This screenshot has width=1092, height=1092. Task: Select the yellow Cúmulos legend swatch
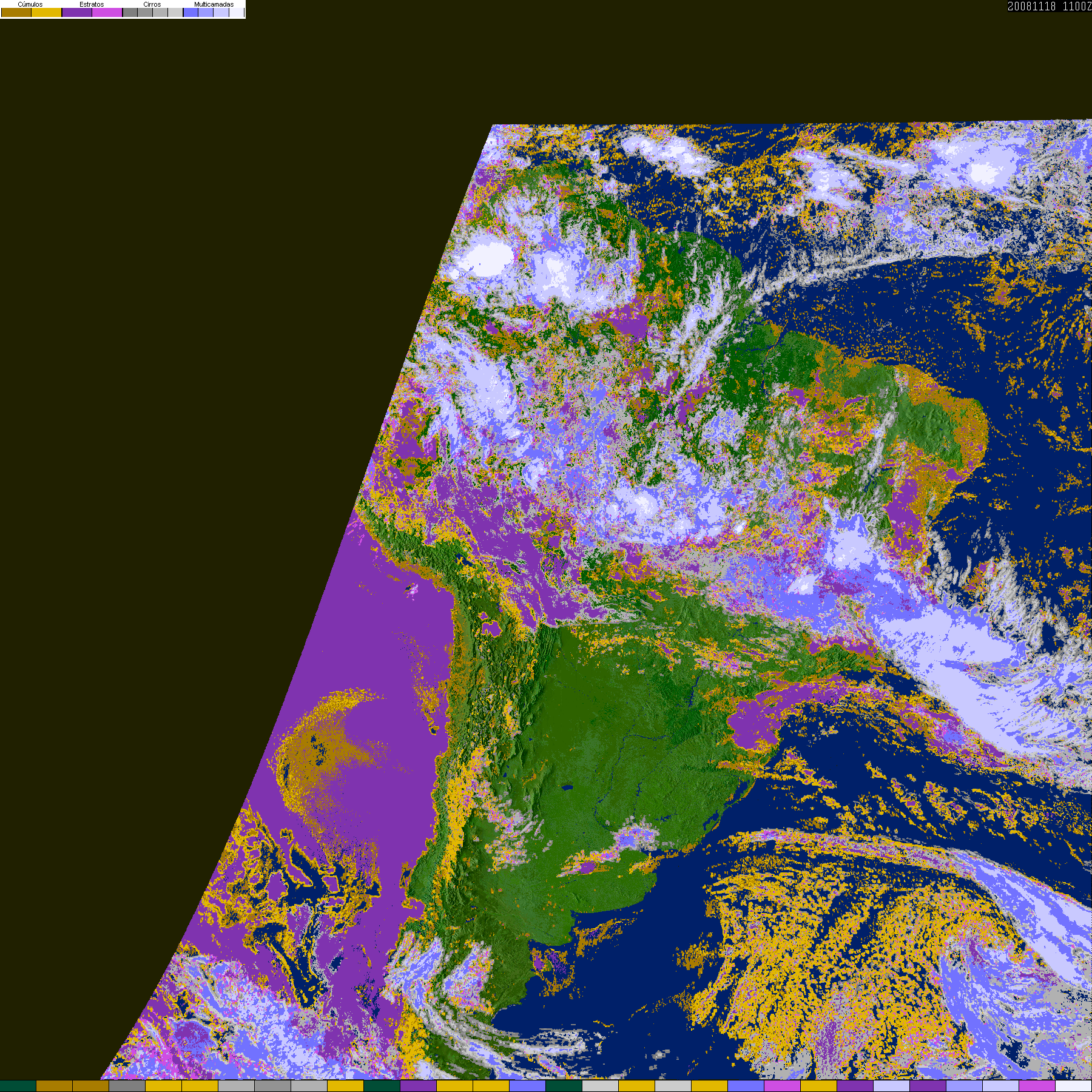tap(47, 13)
